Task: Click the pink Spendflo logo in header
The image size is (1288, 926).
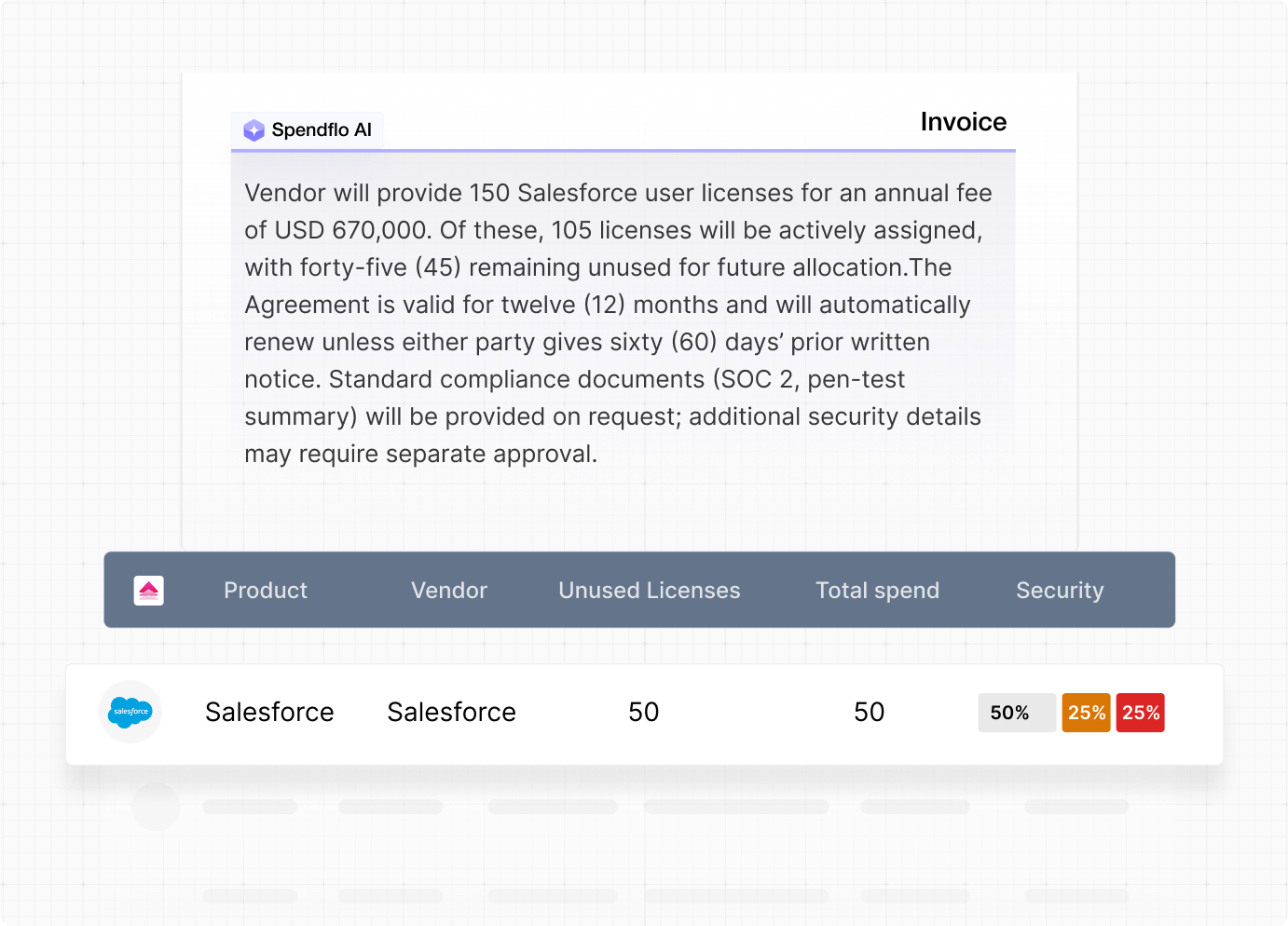Action: point(149,591)
